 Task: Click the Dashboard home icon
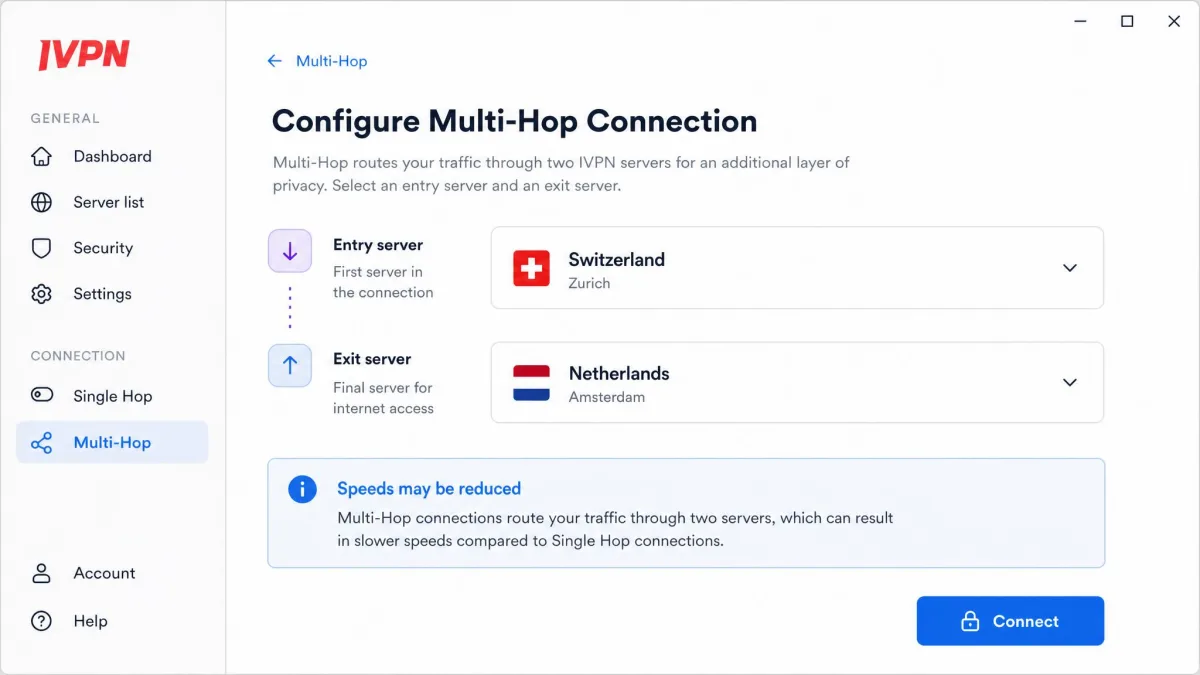click(x=41, y=156)
